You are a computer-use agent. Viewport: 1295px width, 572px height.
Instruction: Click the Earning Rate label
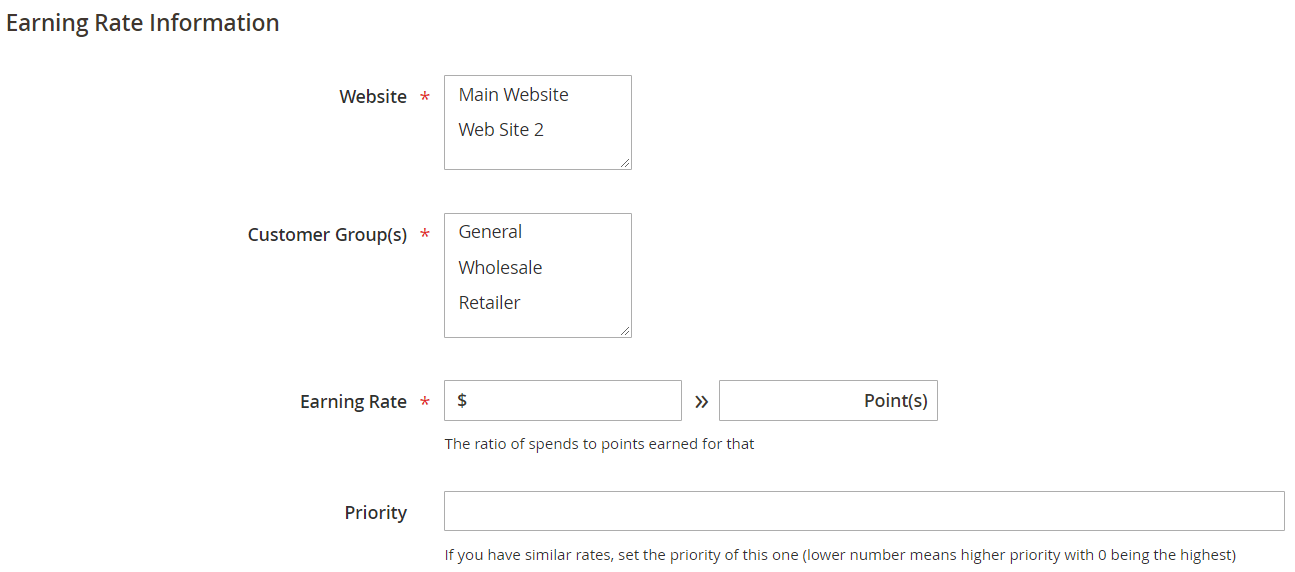[353, 402]
